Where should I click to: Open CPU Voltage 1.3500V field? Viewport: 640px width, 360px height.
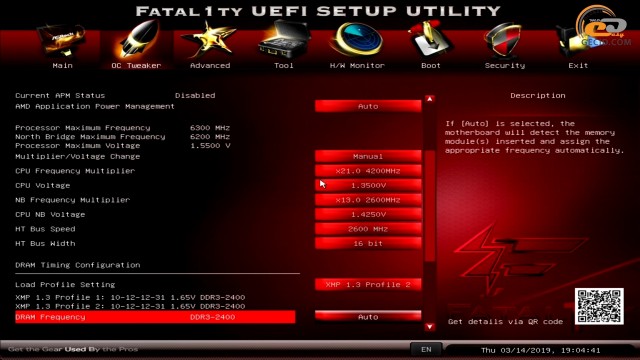tap(368, 185)
